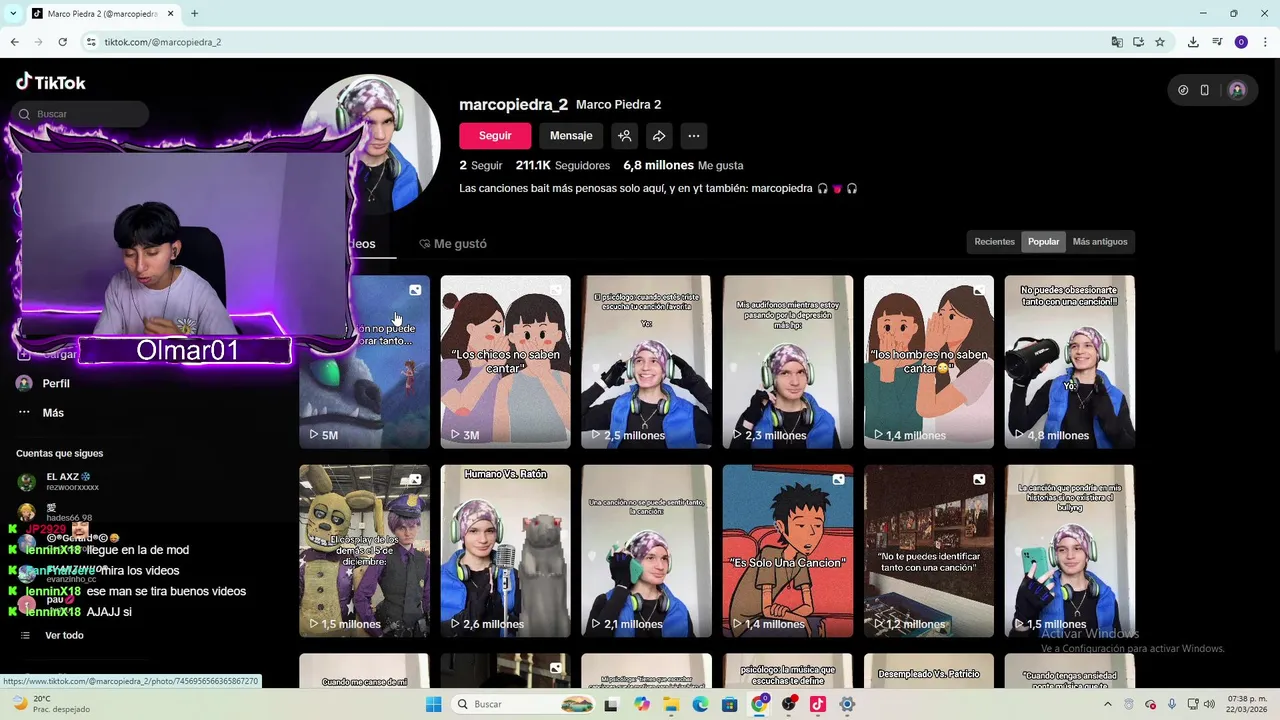This screenshot has width=1280, height=720.
Task: View the 211.1K Seguidores list
Action: coord(562,165)
